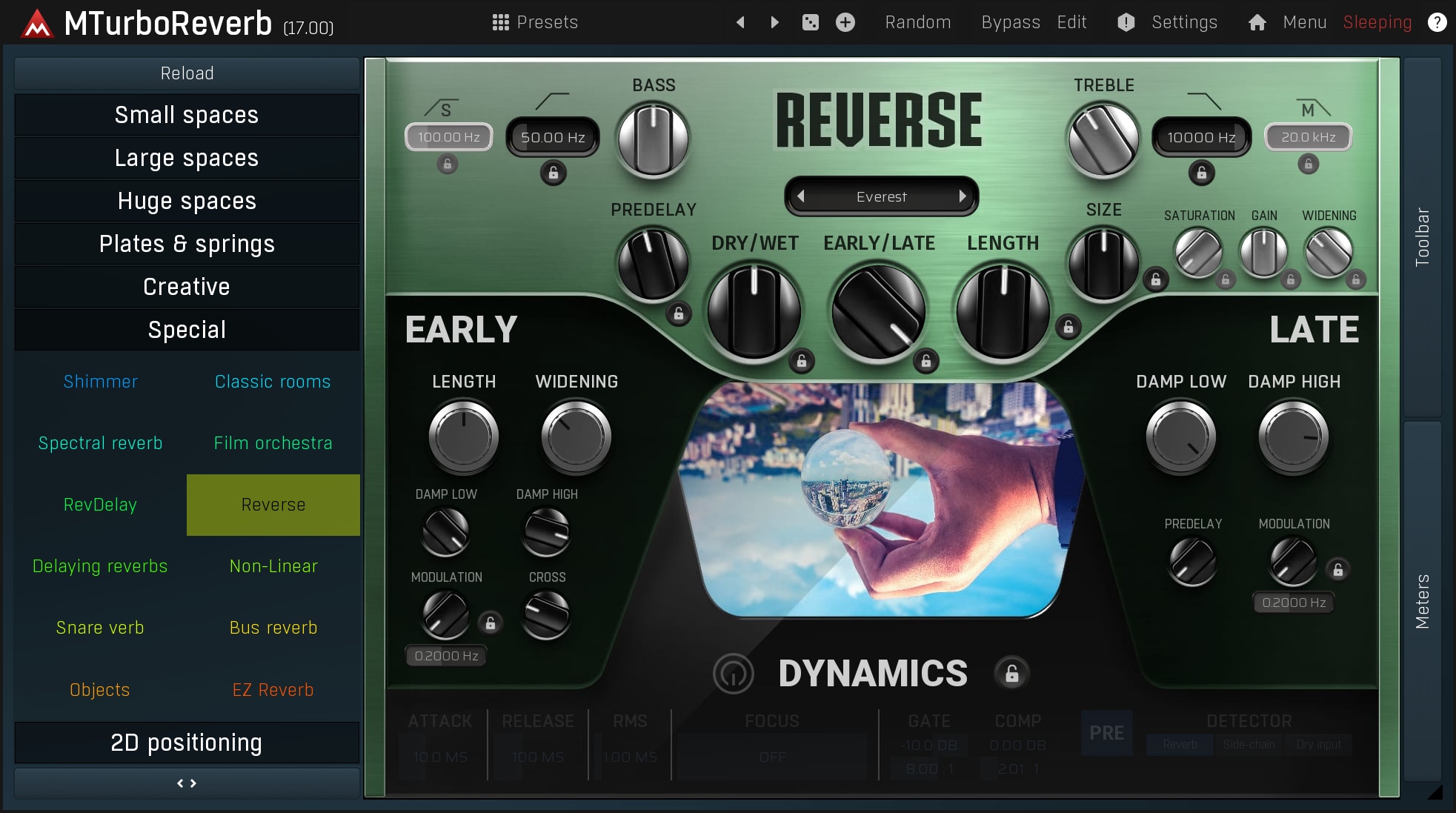Click the Reload button
Screen dimensions: 1456x813
click(187, 73)
